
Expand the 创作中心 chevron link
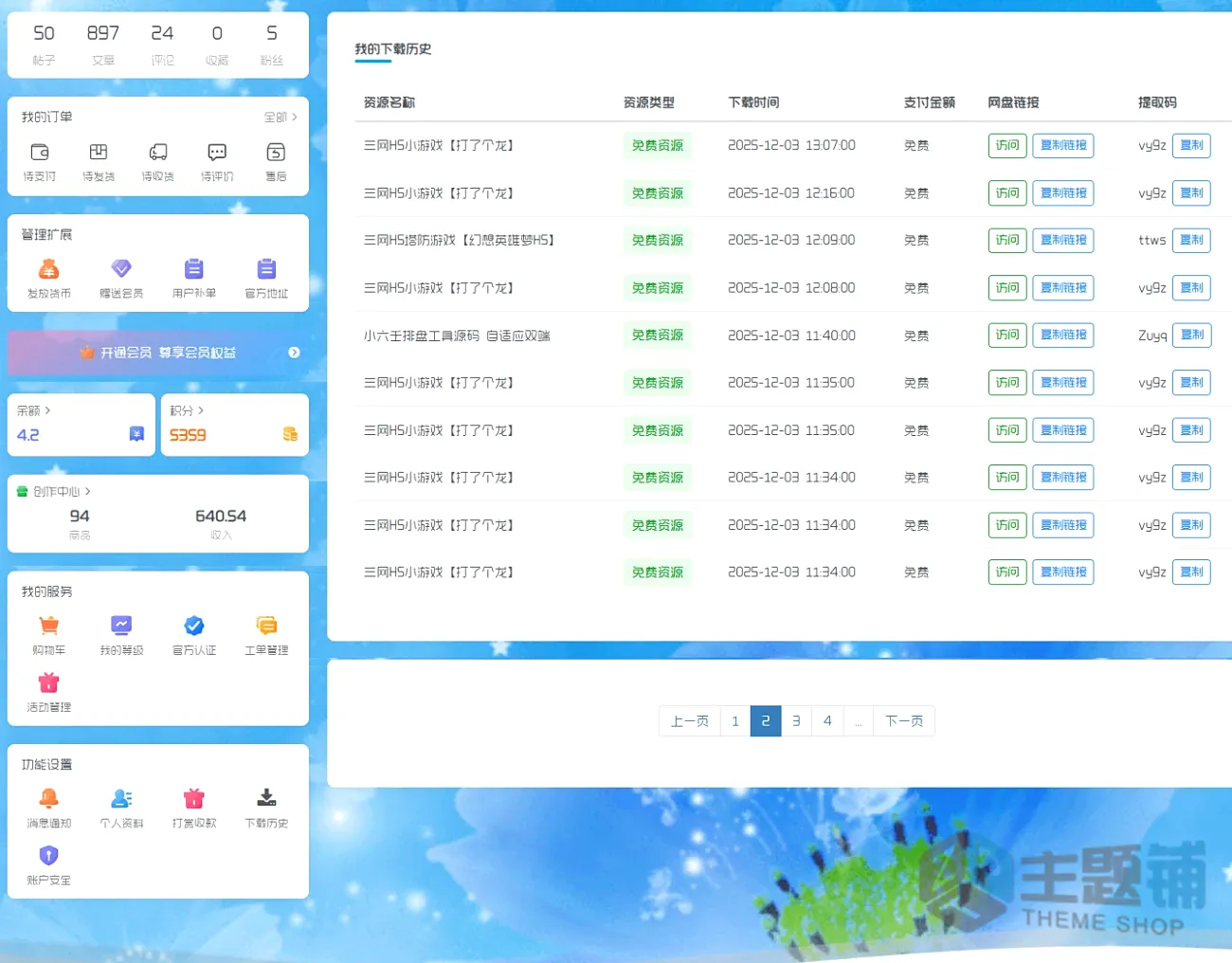[87, 491]
